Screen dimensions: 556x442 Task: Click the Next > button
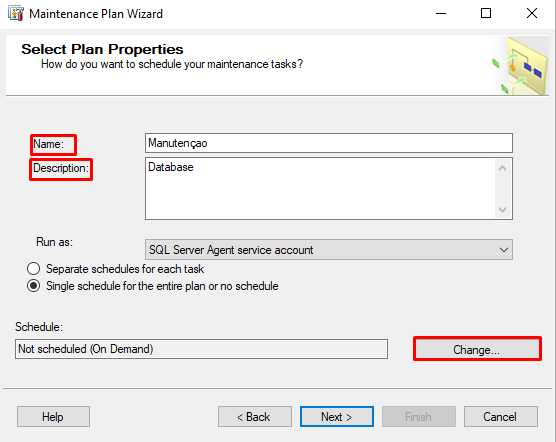pos(337,416)
